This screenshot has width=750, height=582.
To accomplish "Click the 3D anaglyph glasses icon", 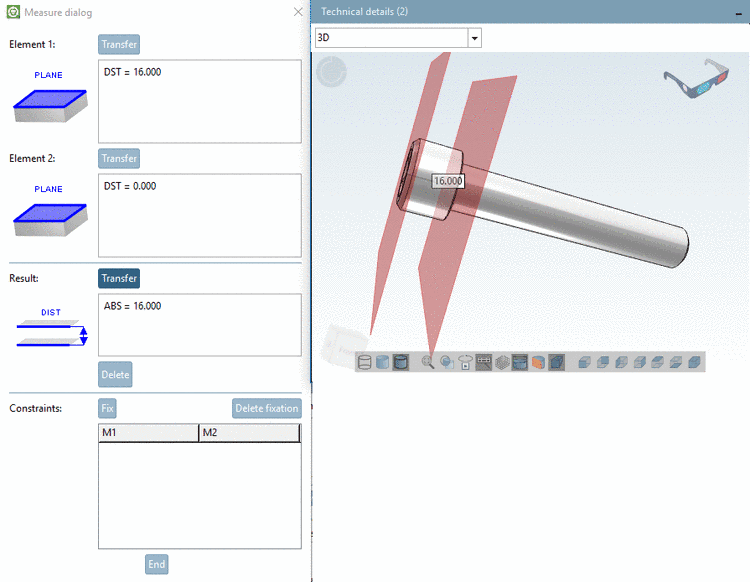I will 696,78.
